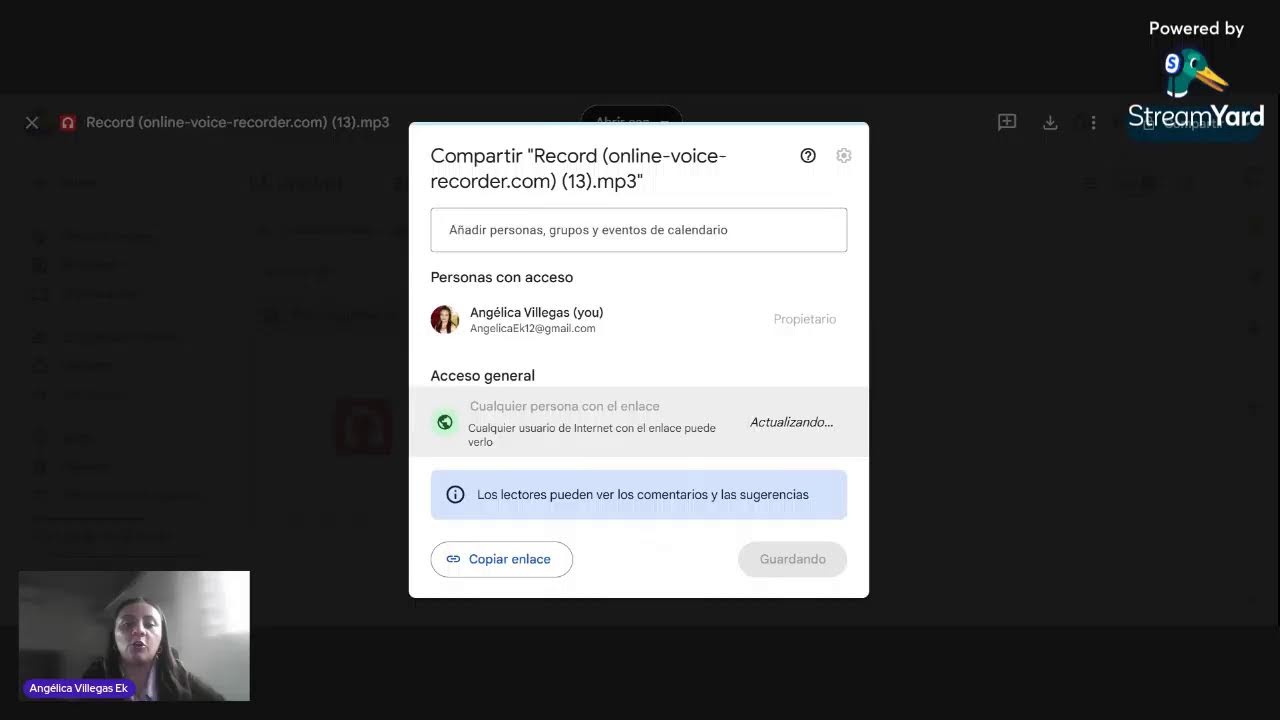The image size is (1280, 720).
Task: Open 'Cualquier persona con el enlace' dropdown
Action: 564,406
